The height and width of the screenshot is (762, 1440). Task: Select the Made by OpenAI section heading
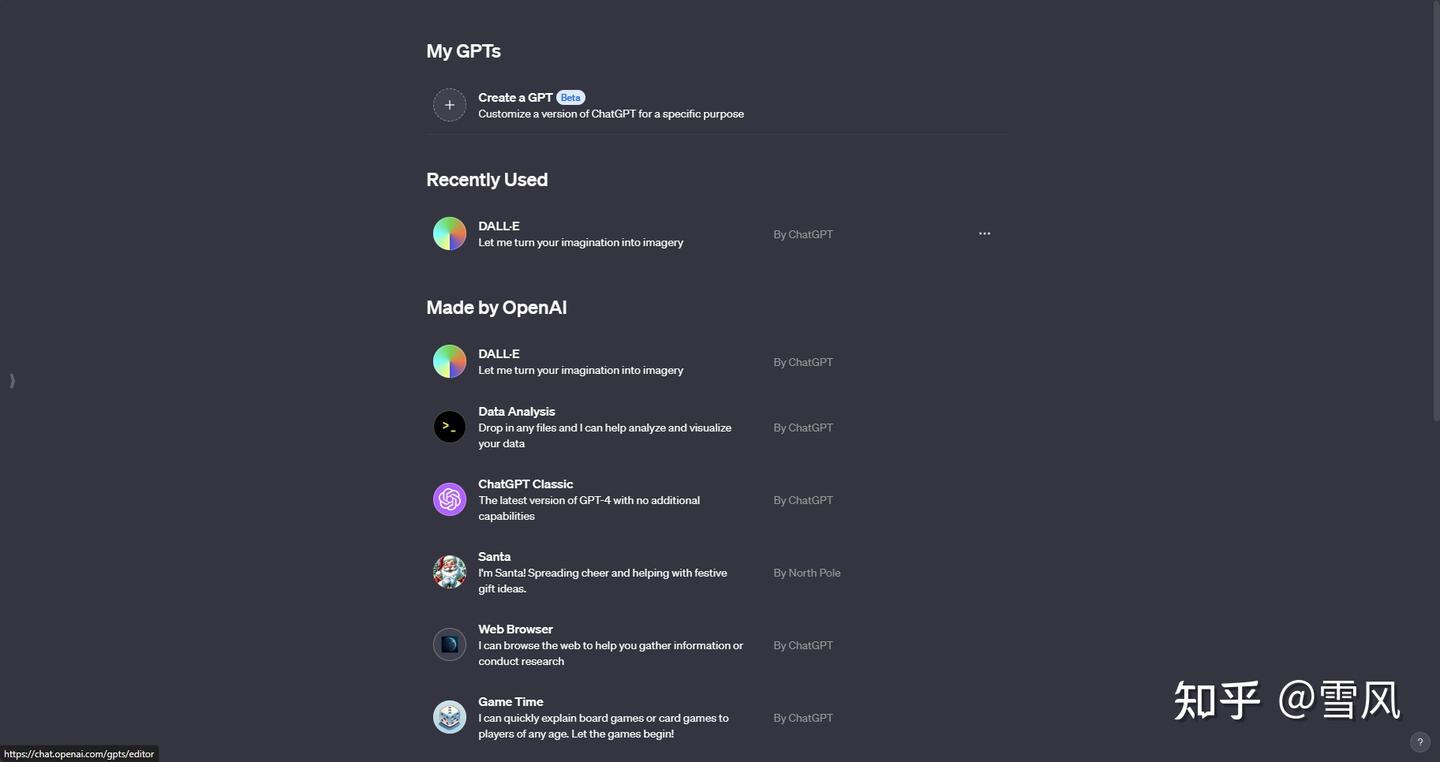tap(496, 307)
